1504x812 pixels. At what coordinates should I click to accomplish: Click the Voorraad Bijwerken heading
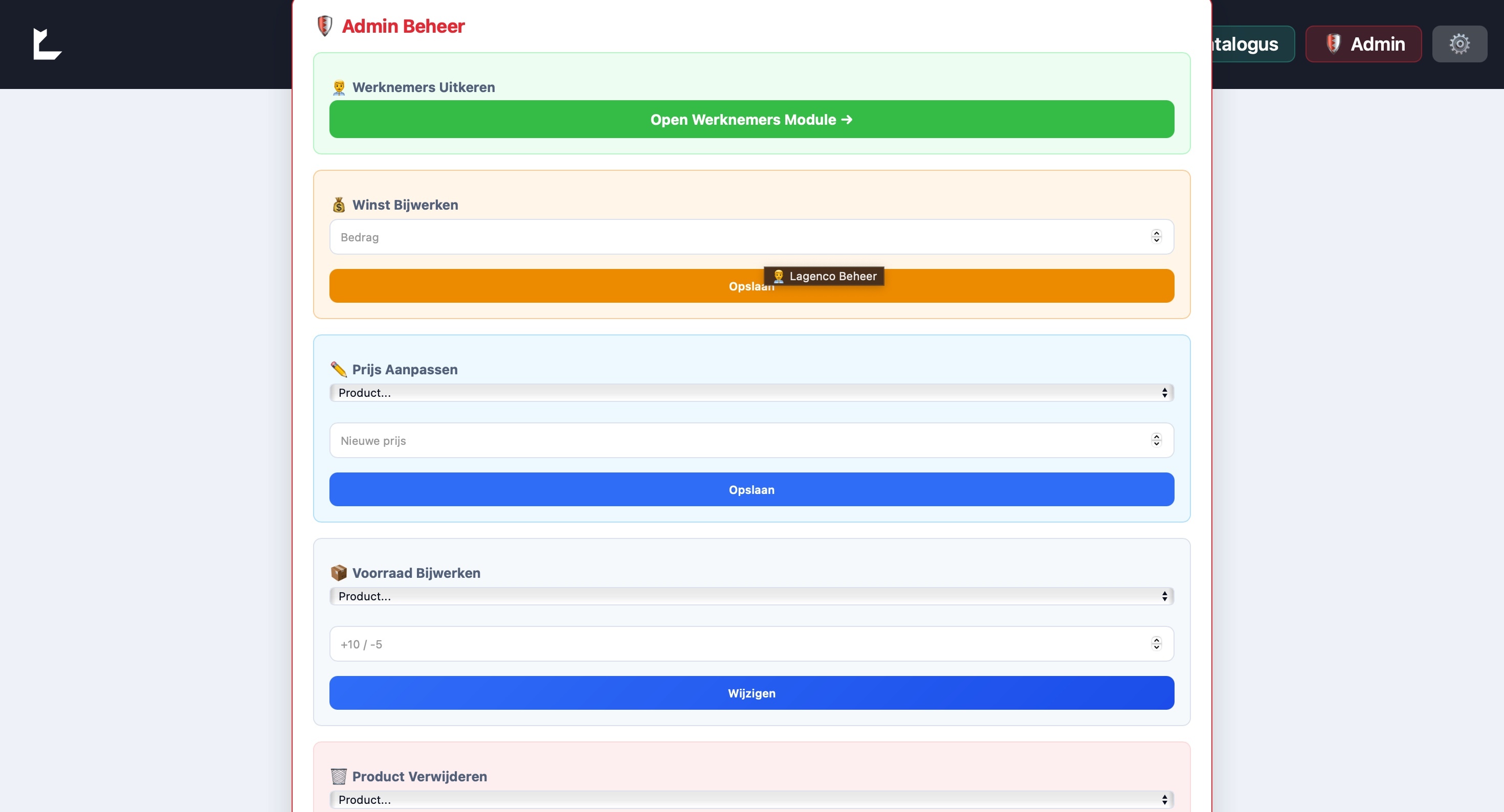[x=416, y=573]
